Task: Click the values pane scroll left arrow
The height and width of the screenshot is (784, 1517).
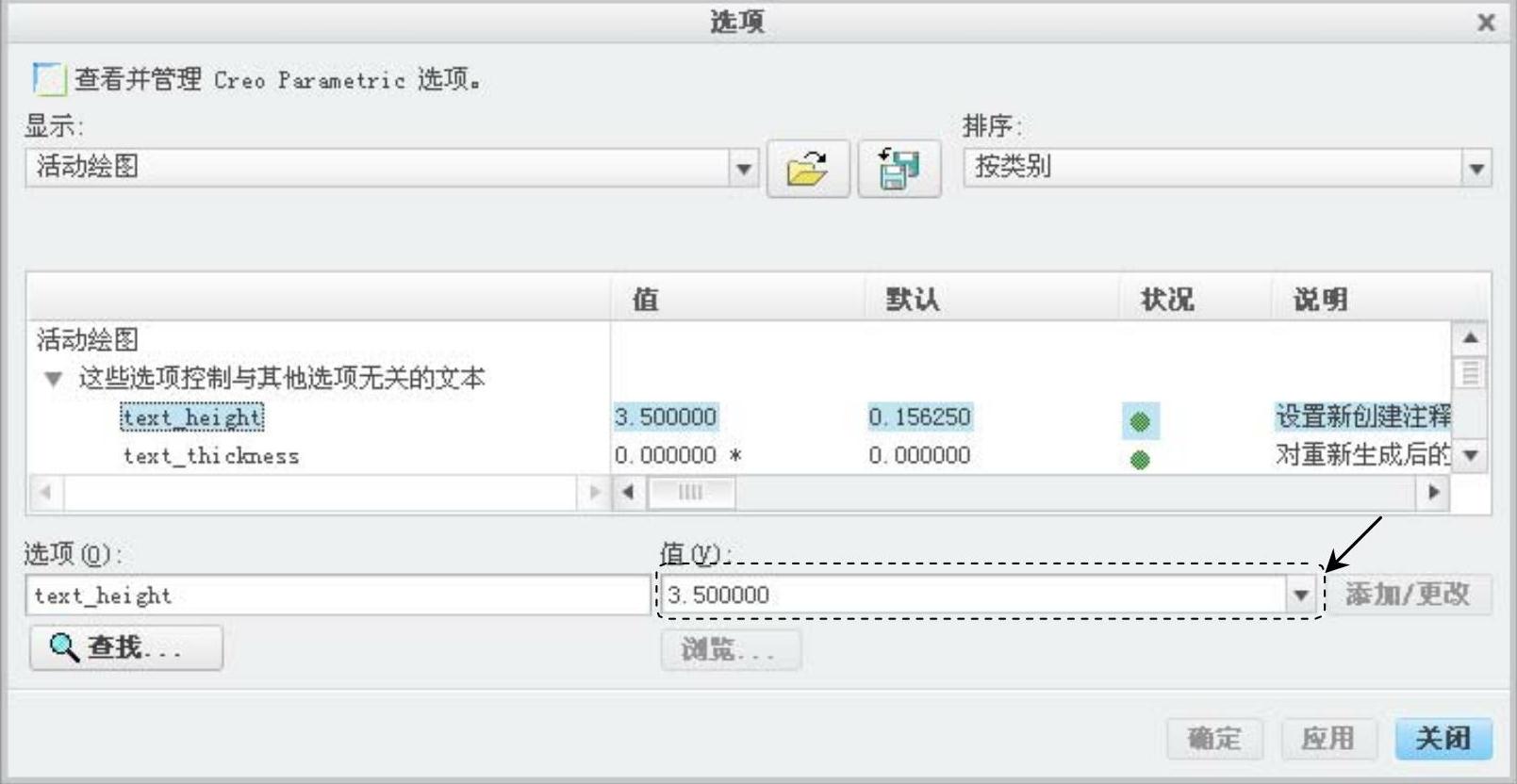Action: [629, 492]
